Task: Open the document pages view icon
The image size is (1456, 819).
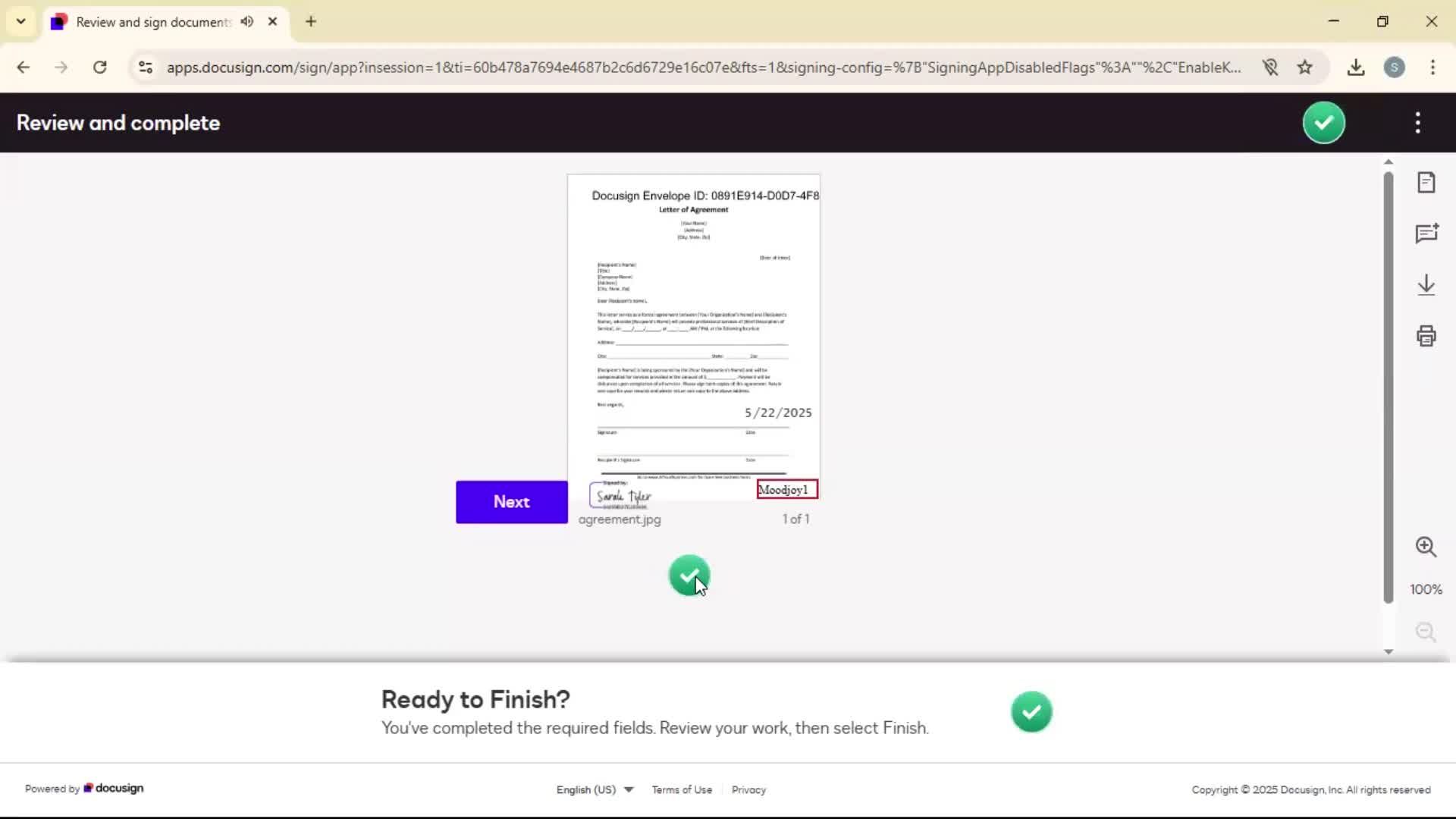Action: click(1426, 183)
